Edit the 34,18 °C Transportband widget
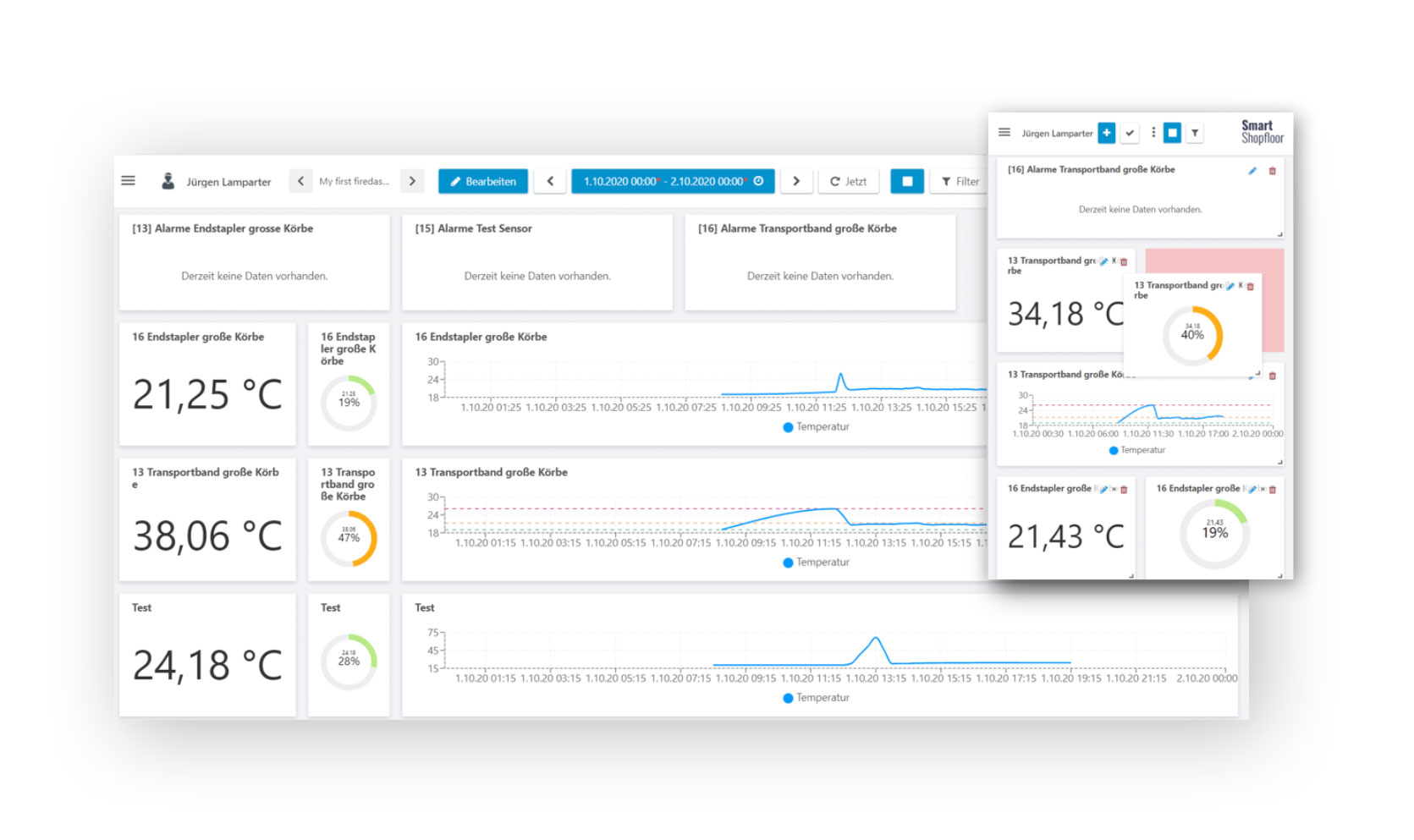 tap(1103, 261)
